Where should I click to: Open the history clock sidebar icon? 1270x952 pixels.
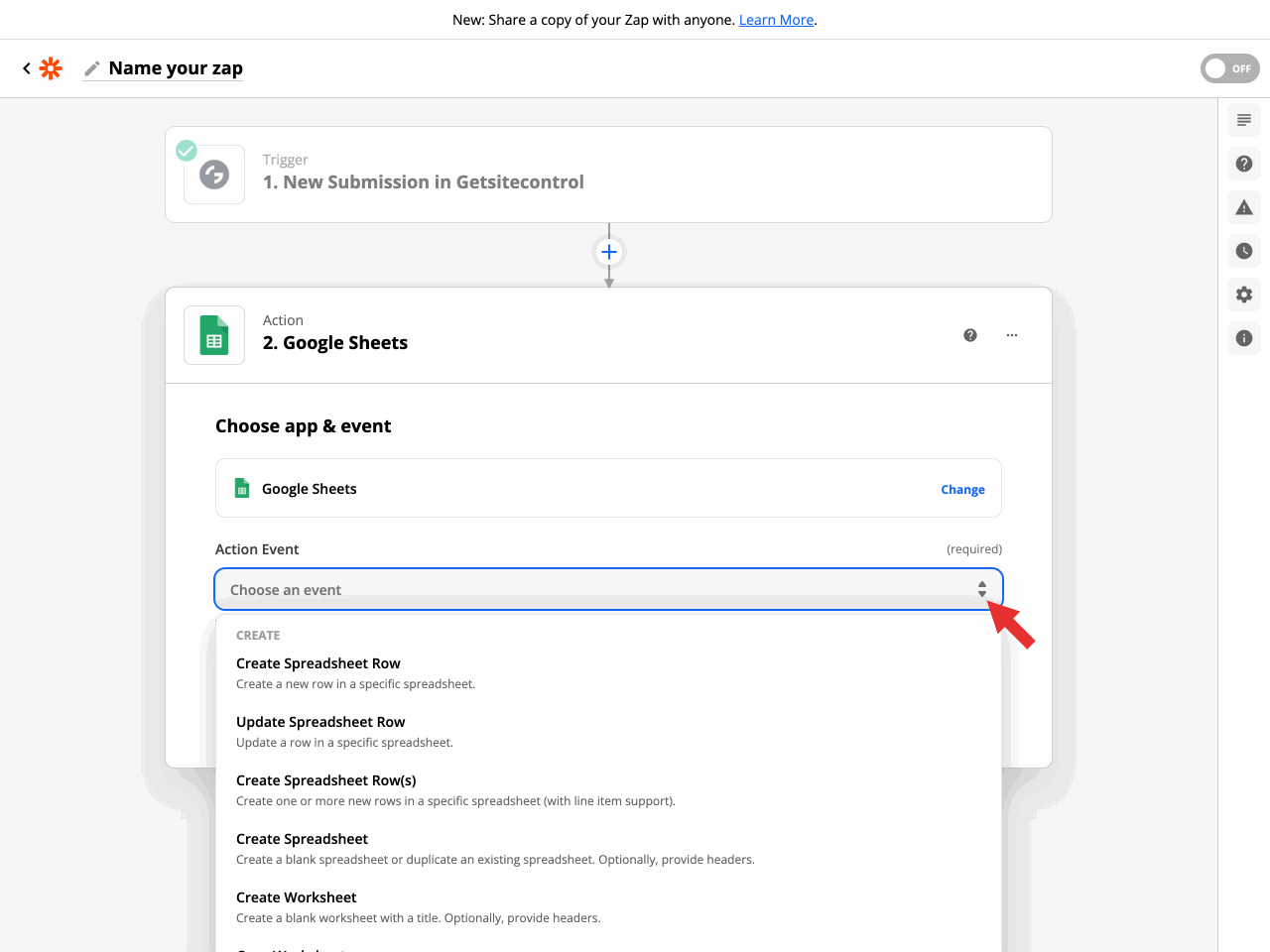point(1243,251)
